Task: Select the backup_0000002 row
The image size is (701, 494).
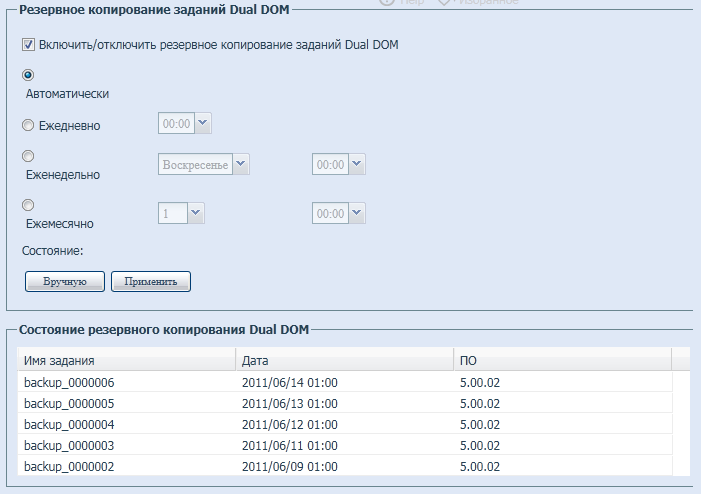Action: coord(345,466)
